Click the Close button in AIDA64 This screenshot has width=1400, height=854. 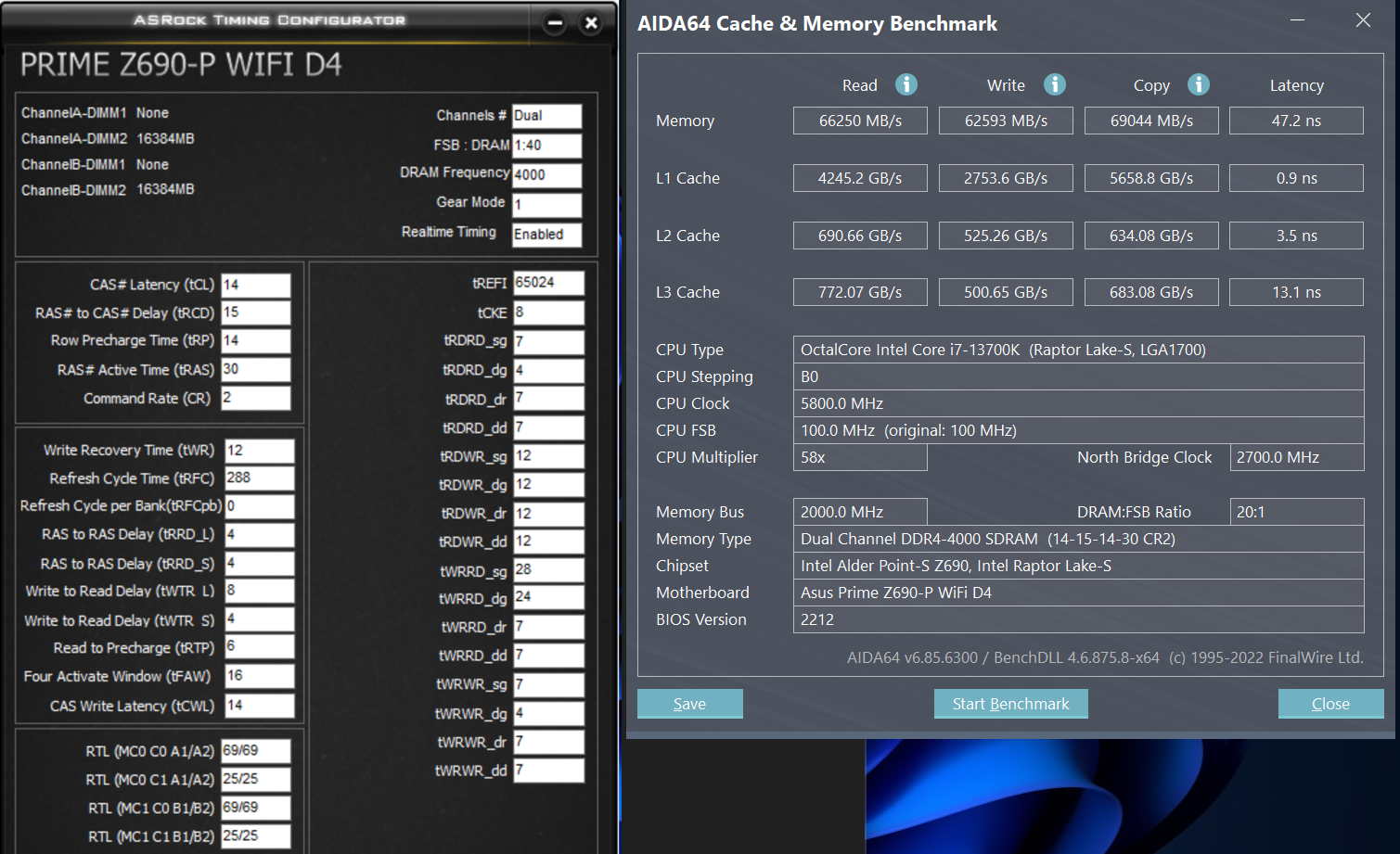[x=1330, y=704]
